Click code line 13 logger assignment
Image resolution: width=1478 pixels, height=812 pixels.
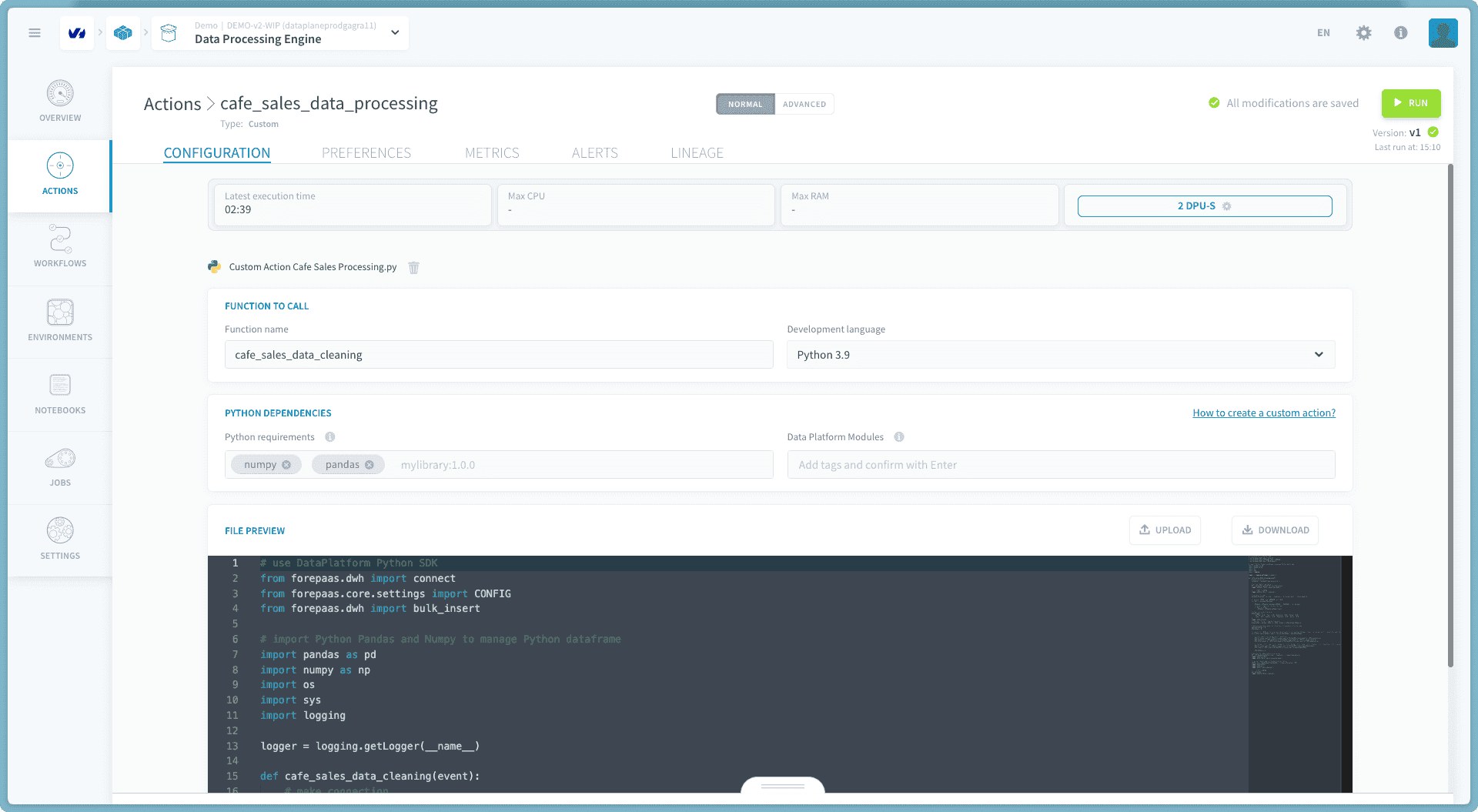click(369, 746)
